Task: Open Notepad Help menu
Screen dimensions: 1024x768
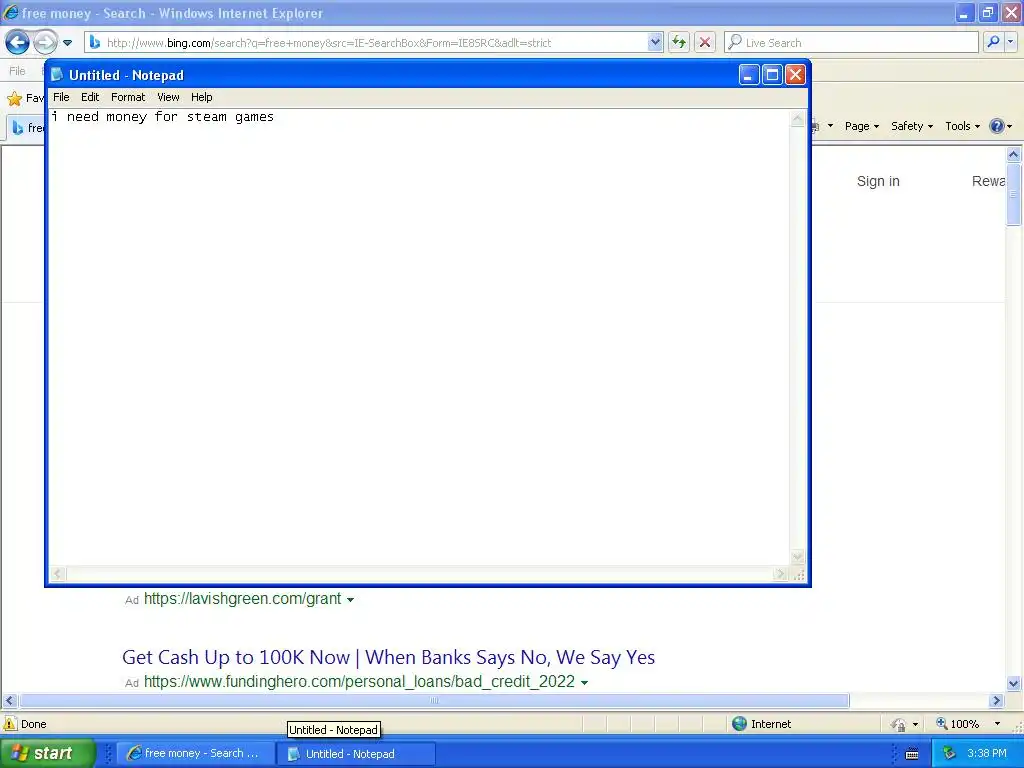Action: coord(201,97)
